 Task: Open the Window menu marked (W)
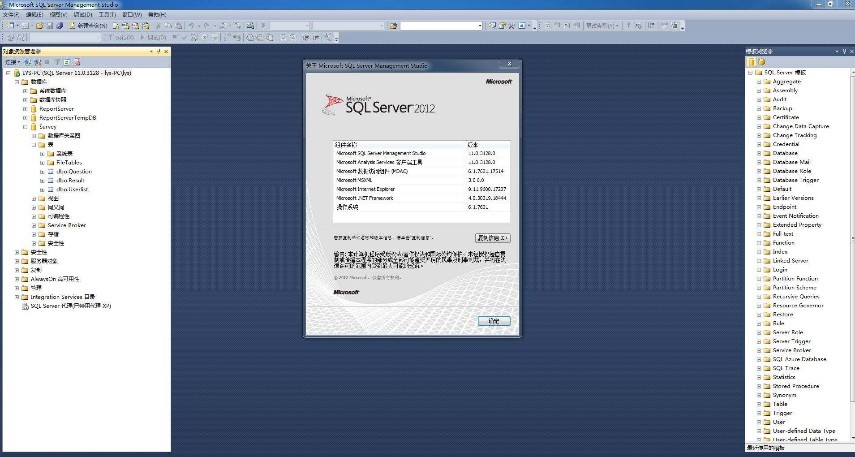point(132,15)
